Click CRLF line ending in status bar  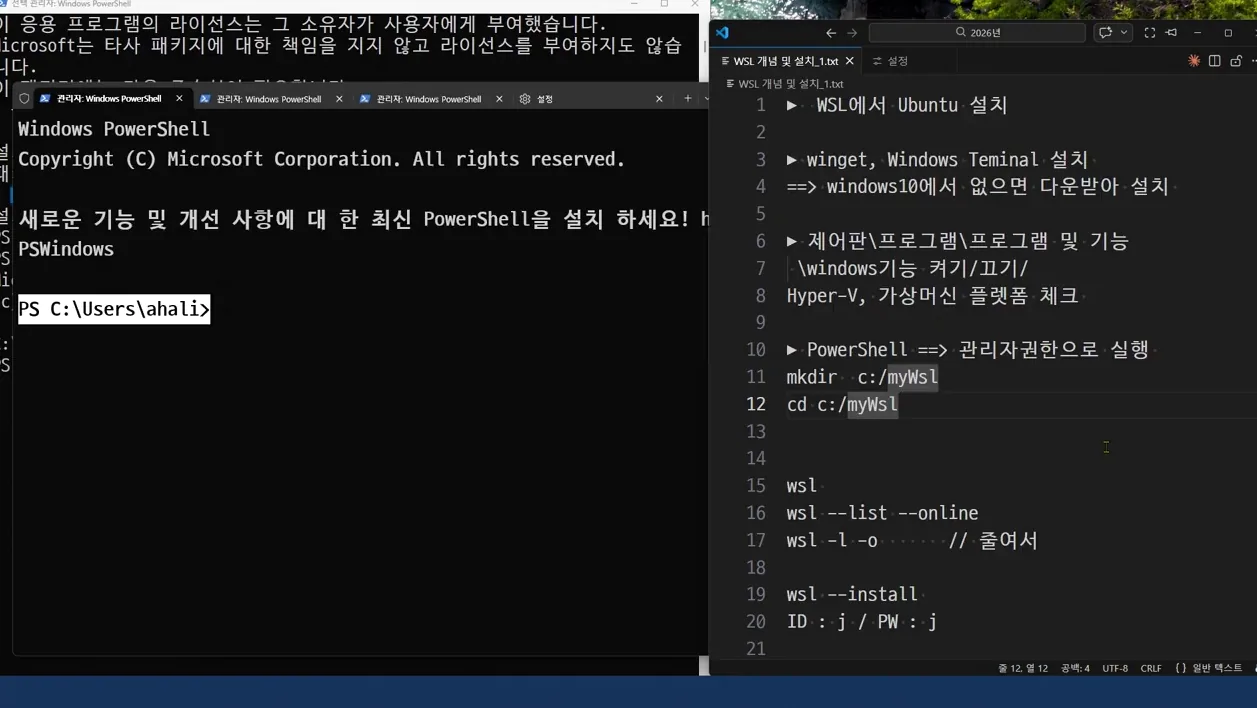coord(1151,668)
